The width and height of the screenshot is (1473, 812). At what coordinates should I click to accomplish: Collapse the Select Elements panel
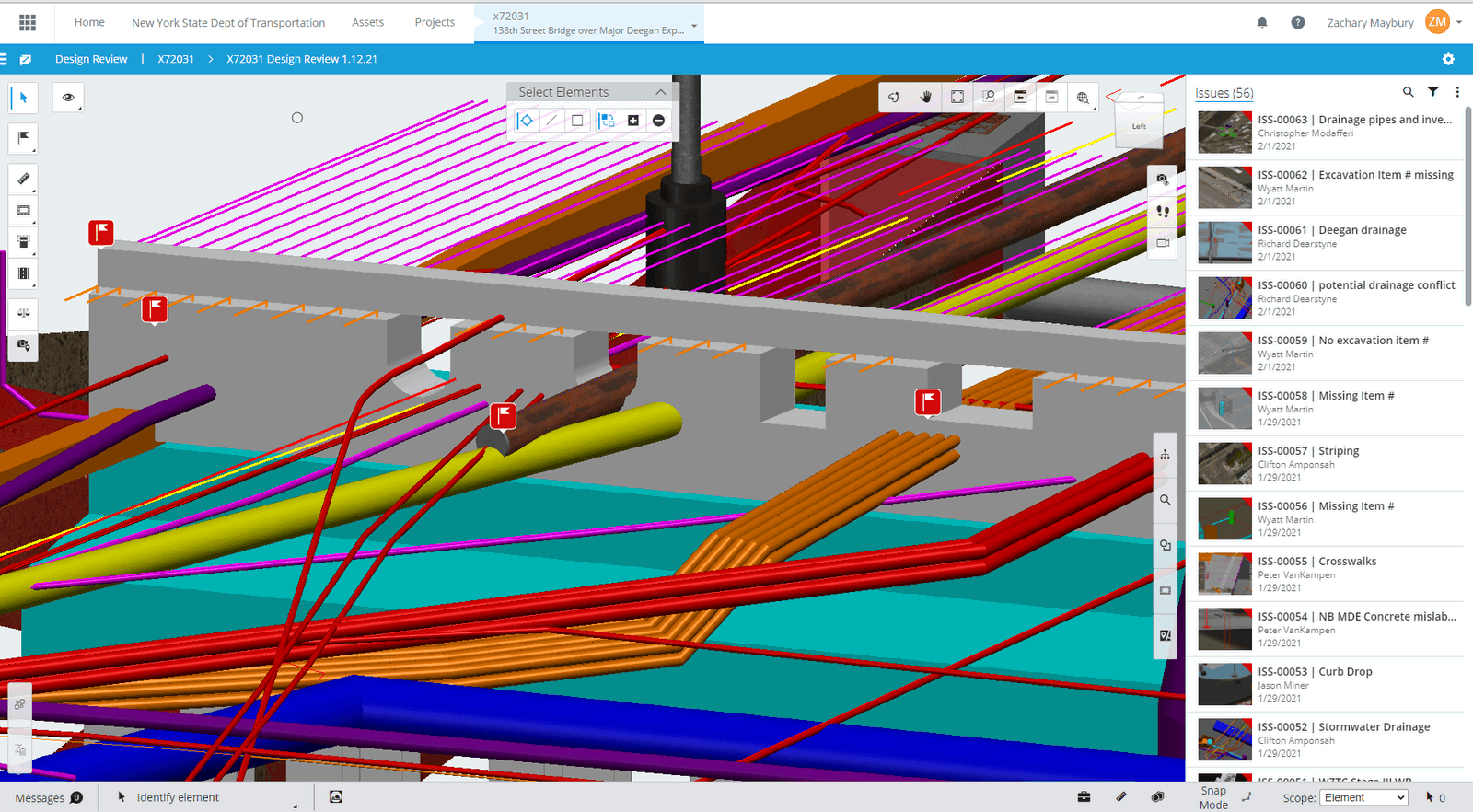coord(661,92)
